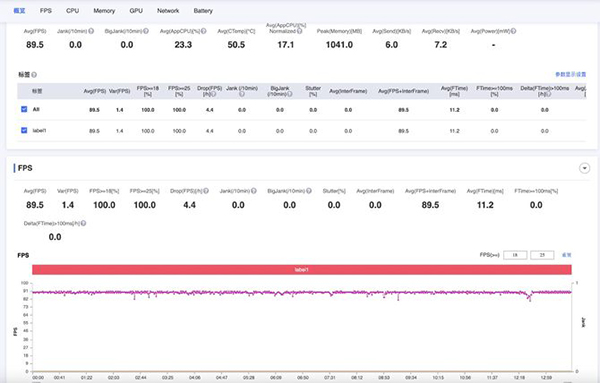Open the info icon beside top Jank(/10min)
Viewport: 600px width, 383px height.
91,31
